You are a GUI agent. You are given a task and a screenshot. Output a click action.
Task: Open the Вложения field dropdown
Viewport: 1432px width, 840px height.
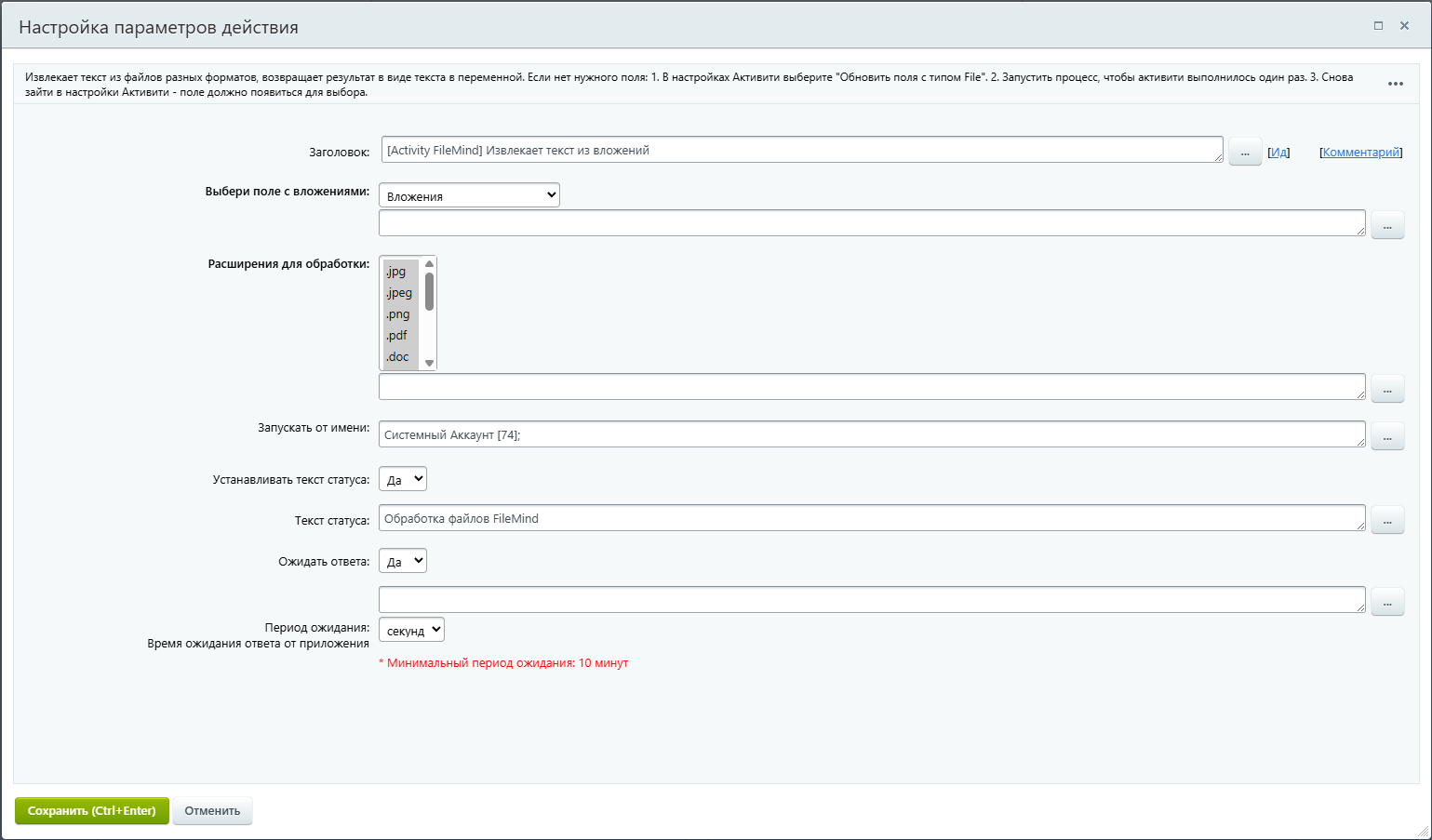click(469, 195)
